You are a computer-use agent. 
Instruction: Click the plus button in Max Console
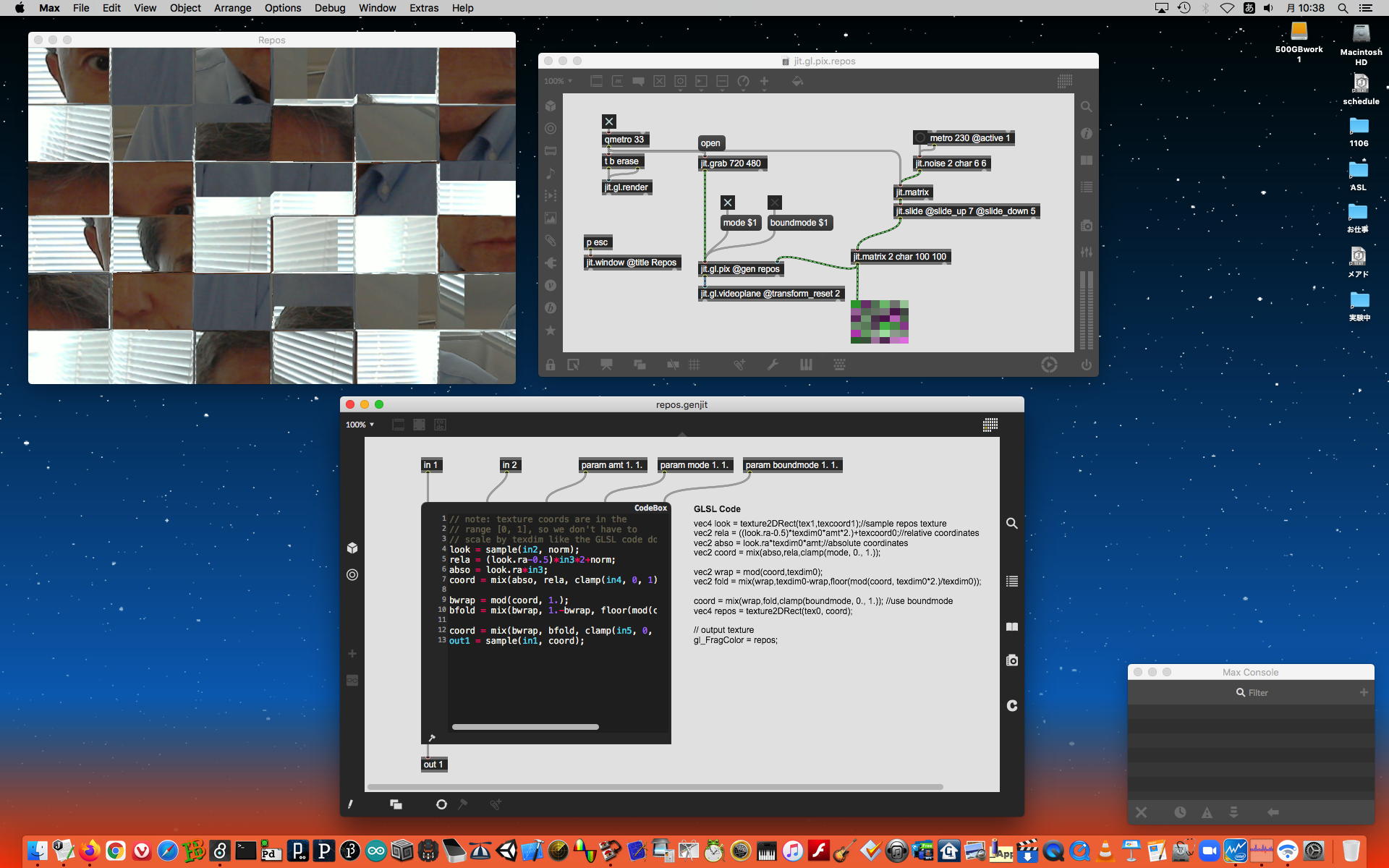[1363, 692]
